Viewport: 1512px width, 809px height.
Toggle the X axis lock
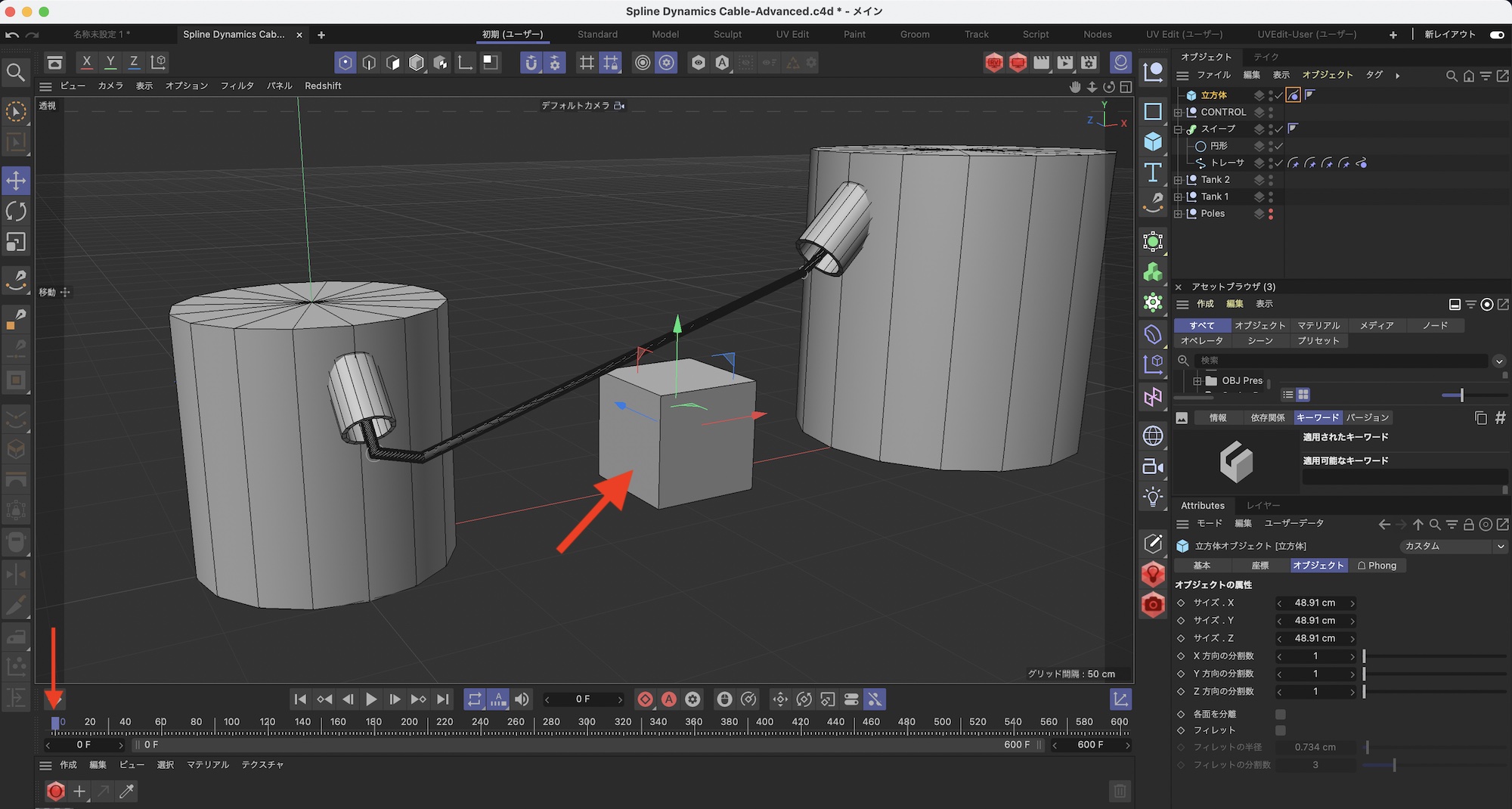[87, 62]
